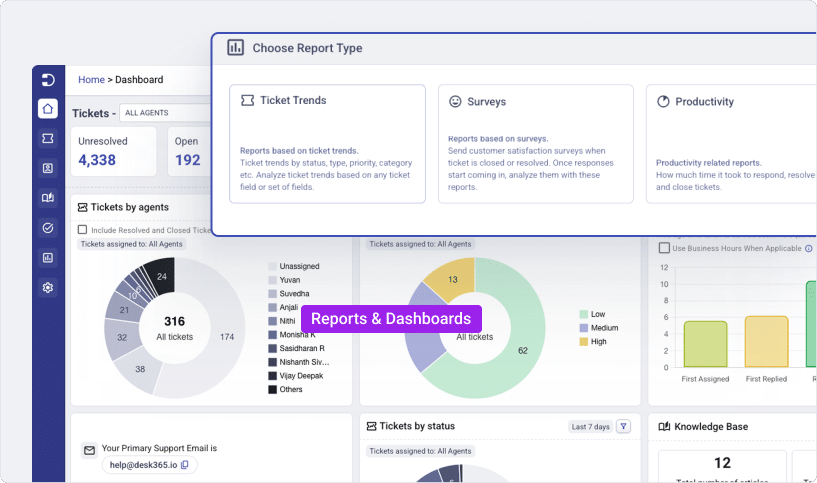This screenshot has width=817, height=483.
Task: Open the Knowledge Base book icon in the sidebar
Action: 48,197
